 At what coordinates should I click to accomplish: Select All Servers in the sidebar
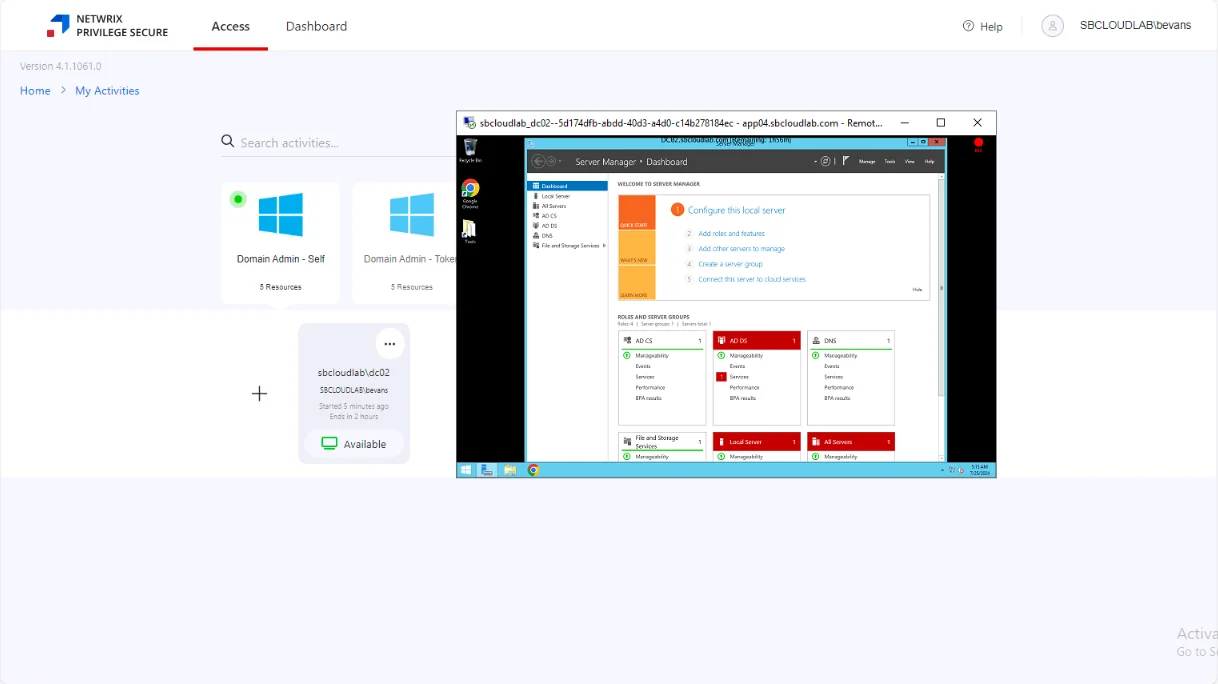pyautogui.click(x=568, y=206)
